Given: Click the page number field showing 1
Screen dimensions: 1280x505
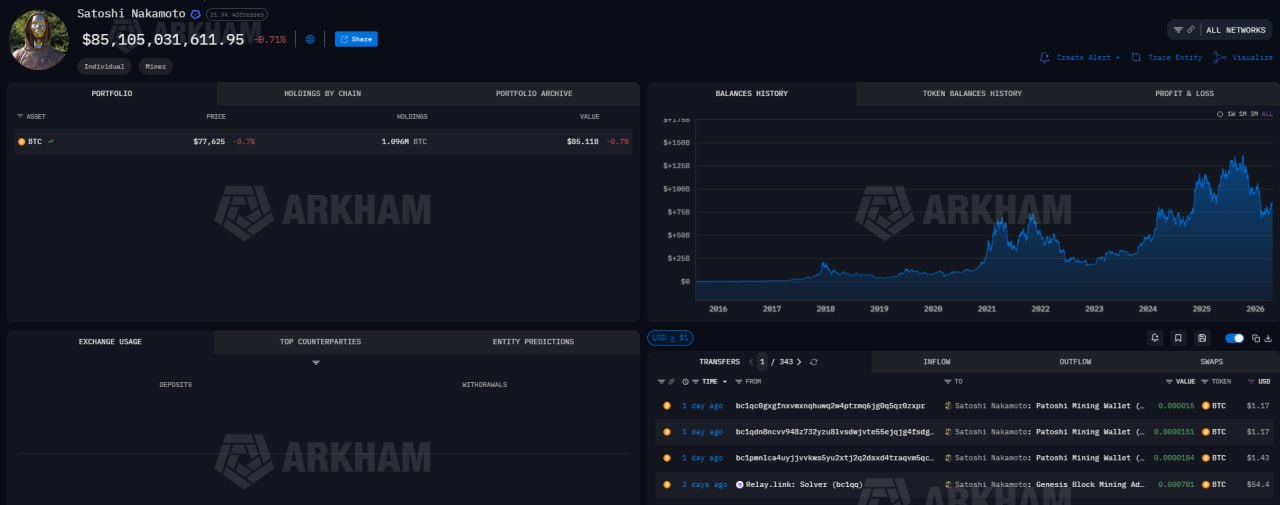Looking at the screenshot, I should [762, 361].
